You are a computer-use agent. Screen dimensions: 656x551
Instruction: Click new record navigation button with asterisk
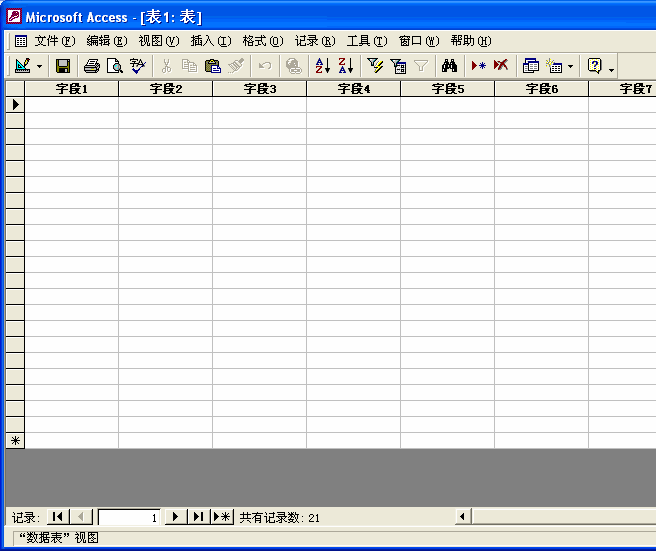[x=222, y=517]
